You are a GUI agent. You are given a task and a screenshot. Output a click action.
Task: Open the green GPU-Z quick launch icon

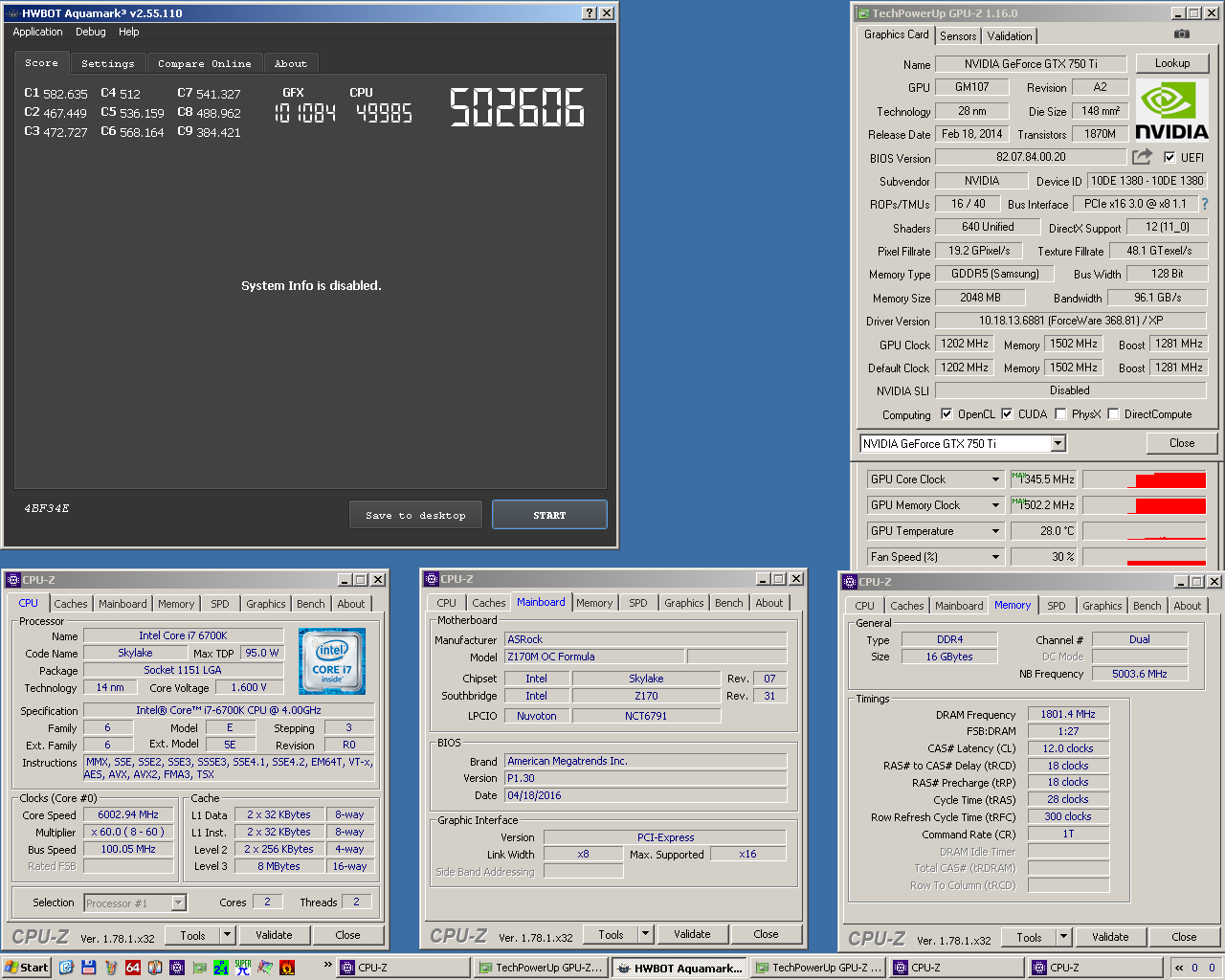[x=199, y=968]
